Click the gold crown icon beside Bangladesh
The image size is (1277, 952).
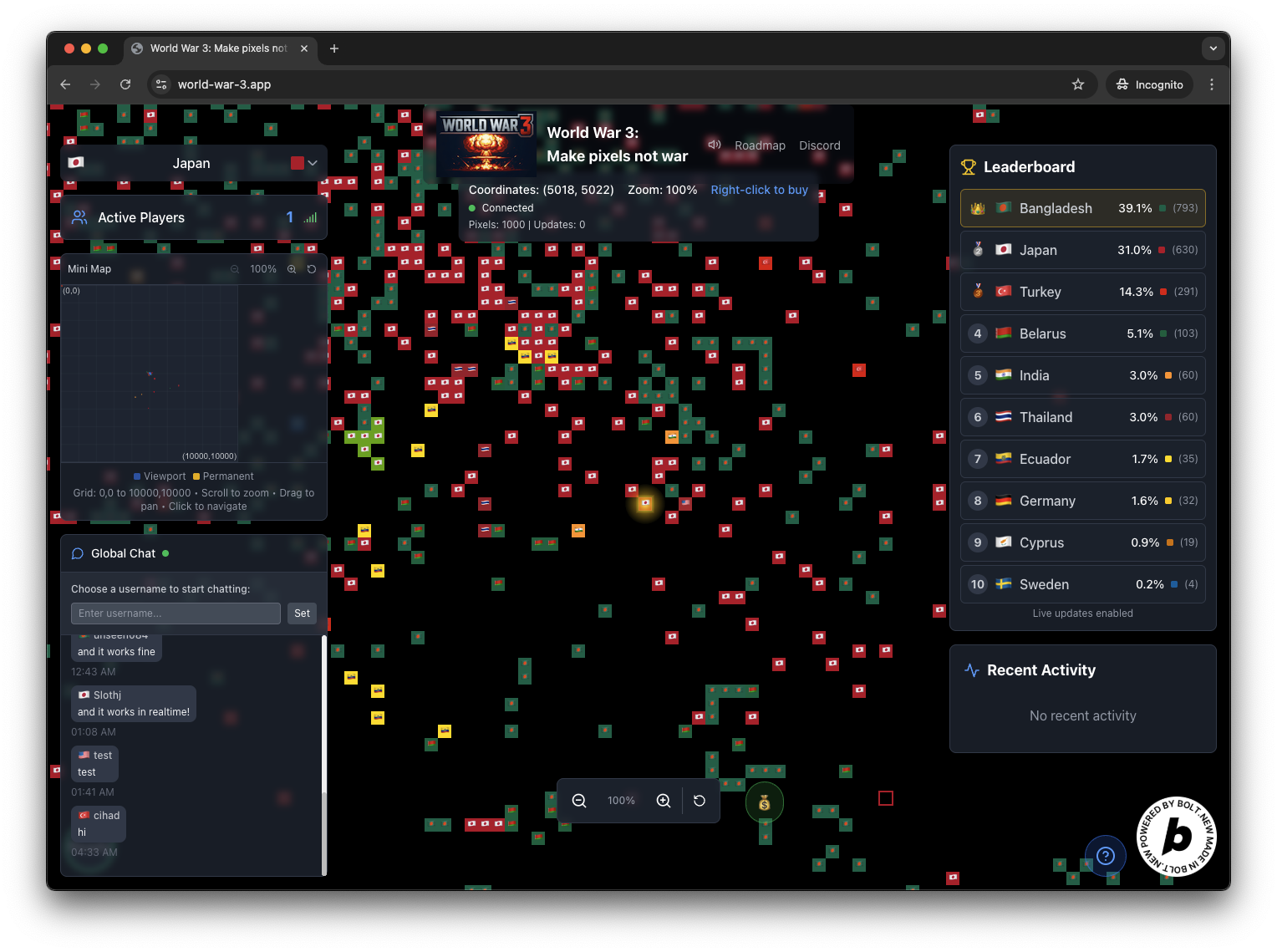[978, 208]
